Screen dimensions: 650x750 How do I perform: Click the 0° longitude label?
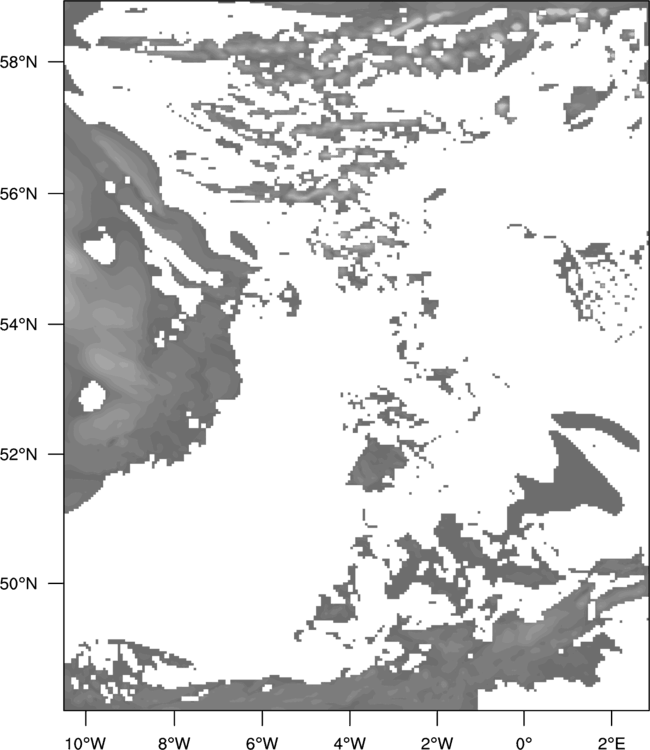(524, 743)
